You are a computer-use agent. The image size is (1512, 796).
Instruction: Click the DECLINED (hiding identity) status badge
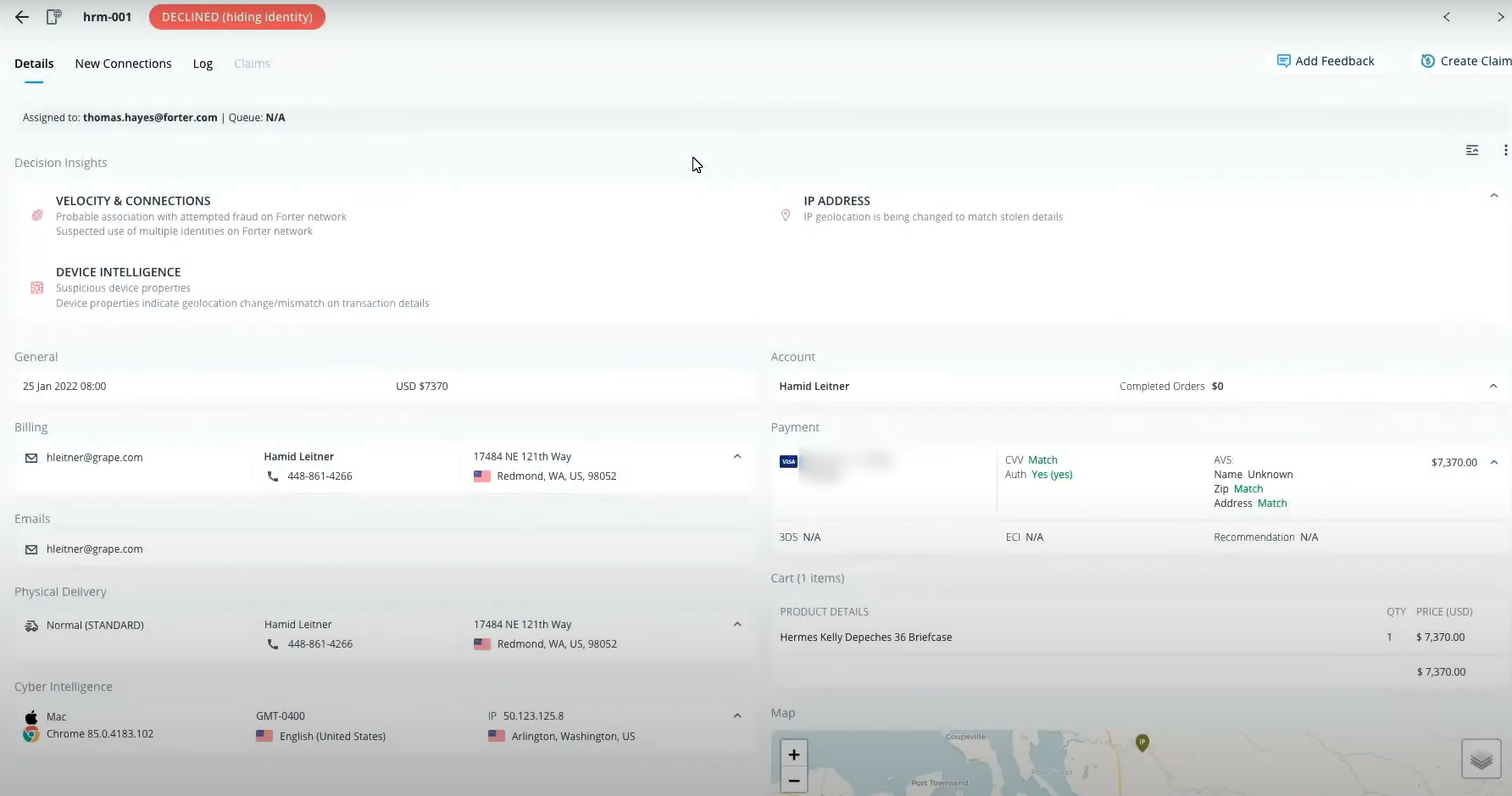[x=237, y=17]
